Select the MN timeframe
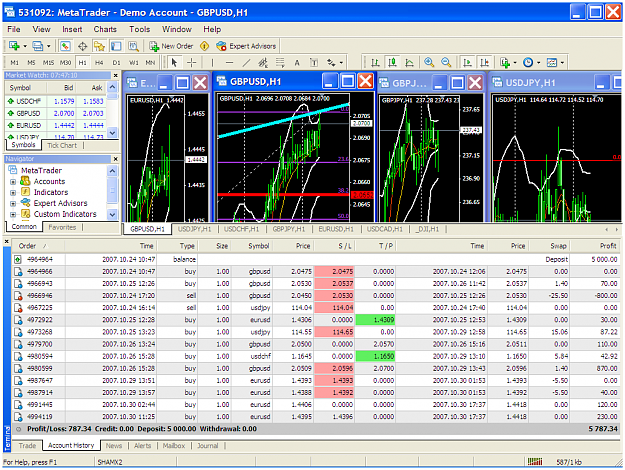This screenshot has width=625, height=470. [x=150, y=63]
